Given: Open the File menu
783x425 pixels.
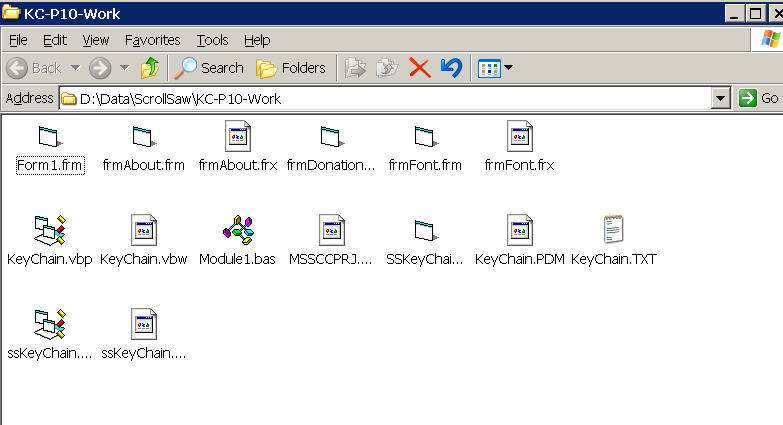Looking at the screenshot, I should click(x=18, y=40).
